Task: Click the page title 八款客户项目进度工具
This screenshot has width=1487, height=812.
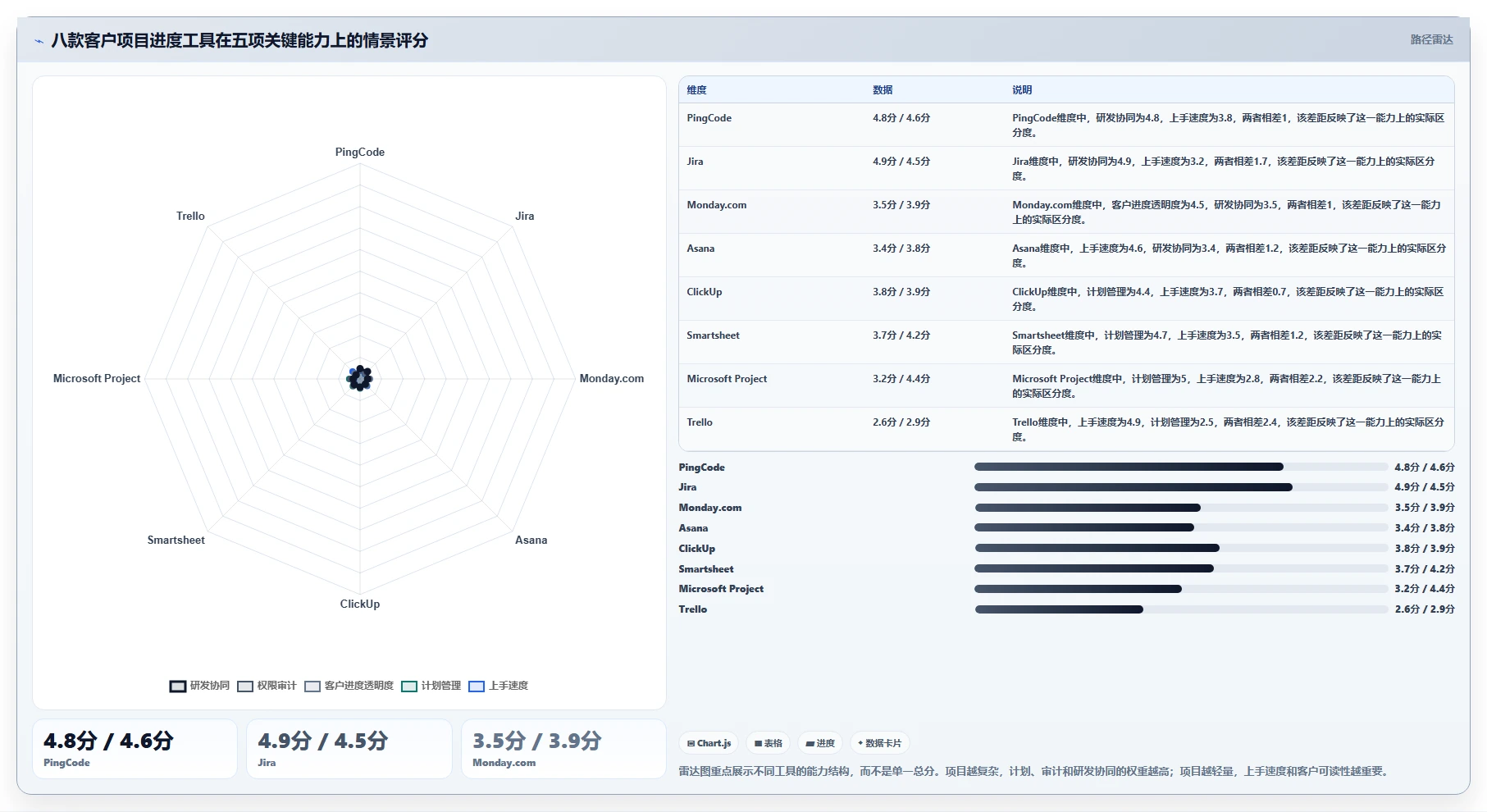Action: click(x=239, y=40)
